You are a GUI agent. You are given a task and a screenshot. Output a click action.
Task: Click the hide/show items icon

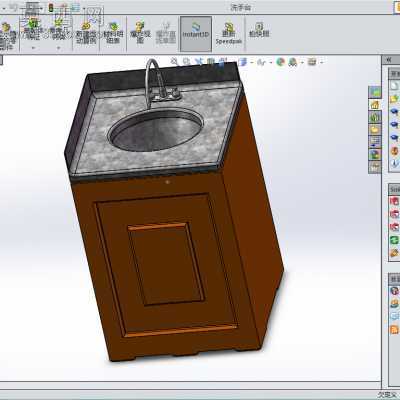tap(262, 62)
